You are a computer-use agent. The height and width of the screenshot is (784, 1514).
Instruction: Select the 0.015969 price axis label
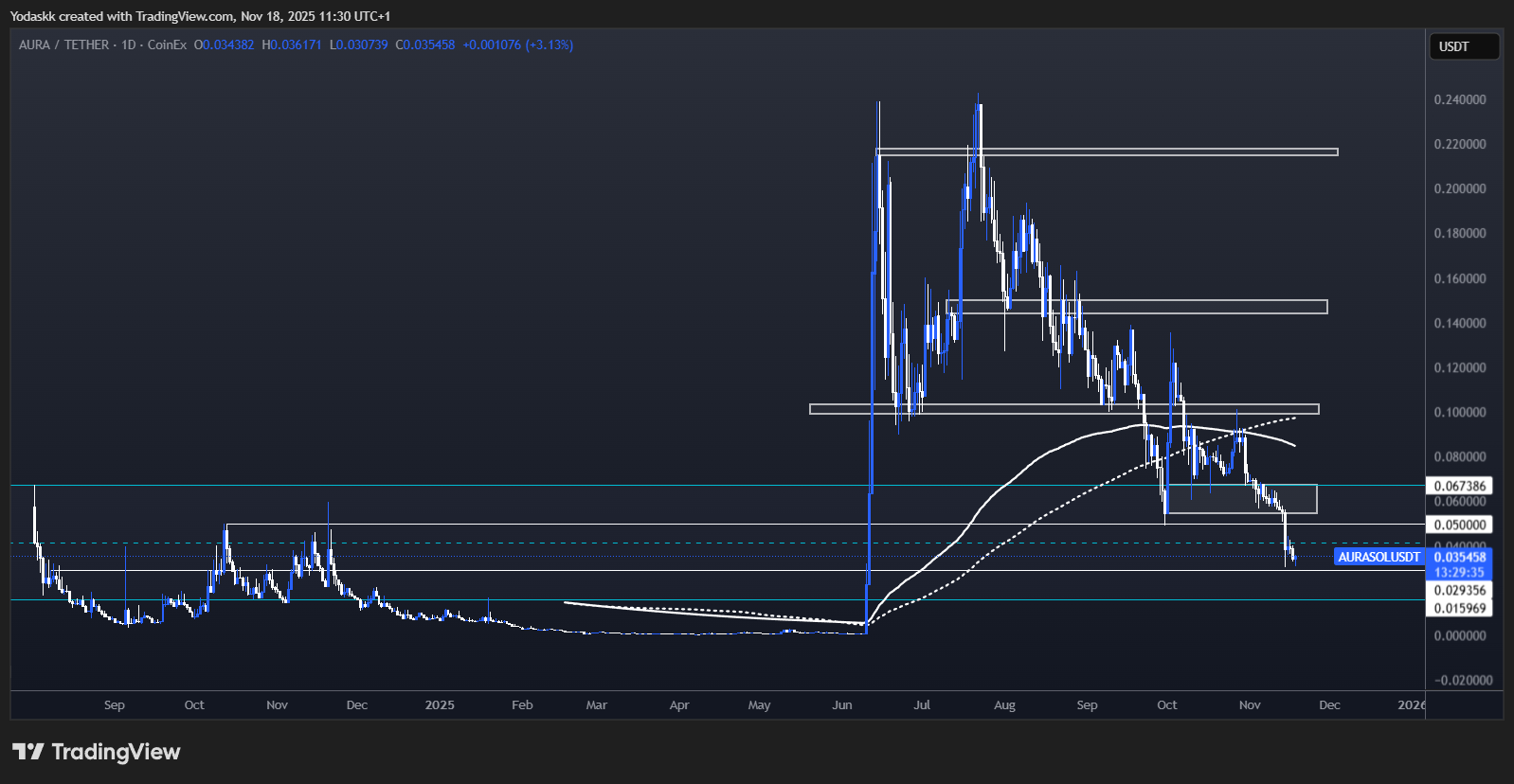tap(1459, 608)
